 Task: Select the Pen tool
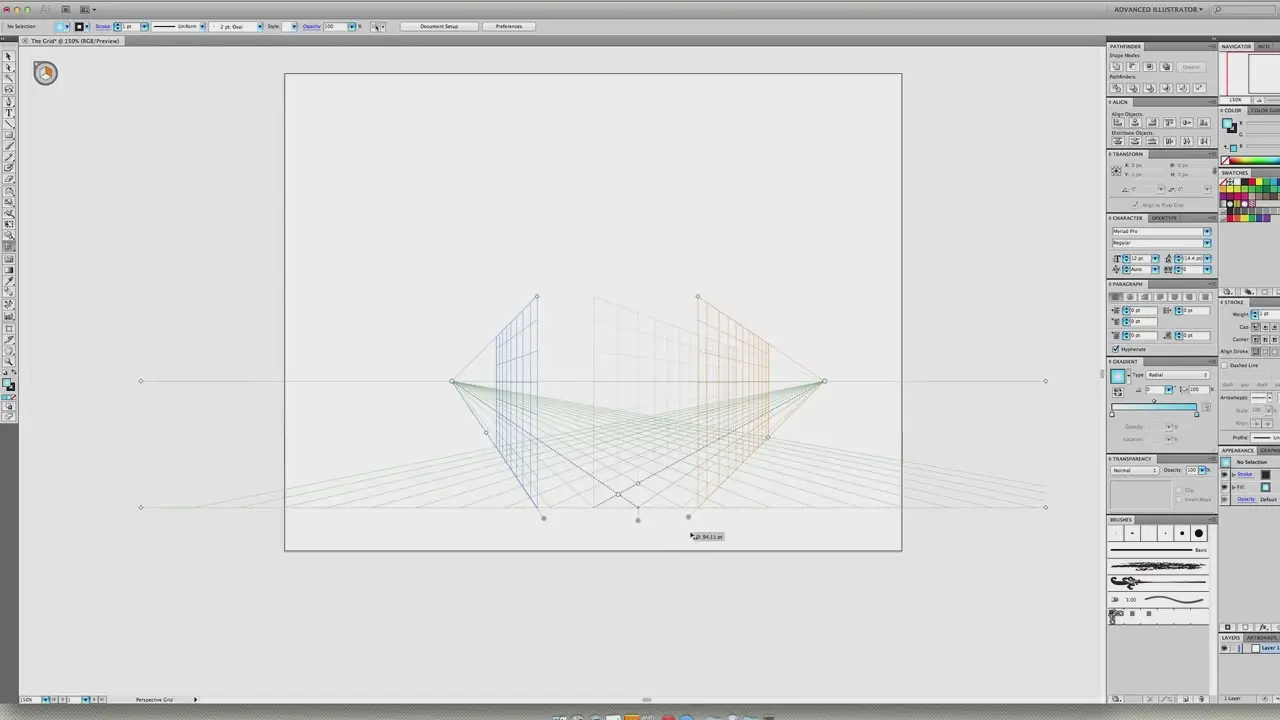coord(9,101)
